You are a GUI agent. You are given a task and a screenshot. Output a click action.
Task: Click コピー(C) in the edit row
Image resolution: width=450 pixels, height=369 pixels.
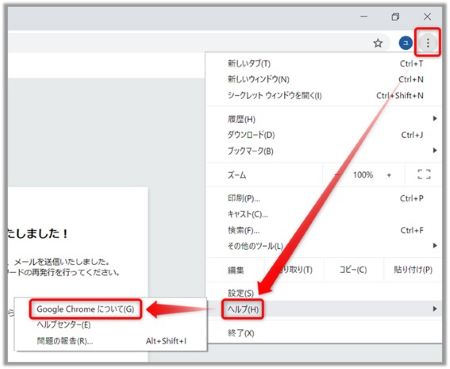[x=353, y=269]
